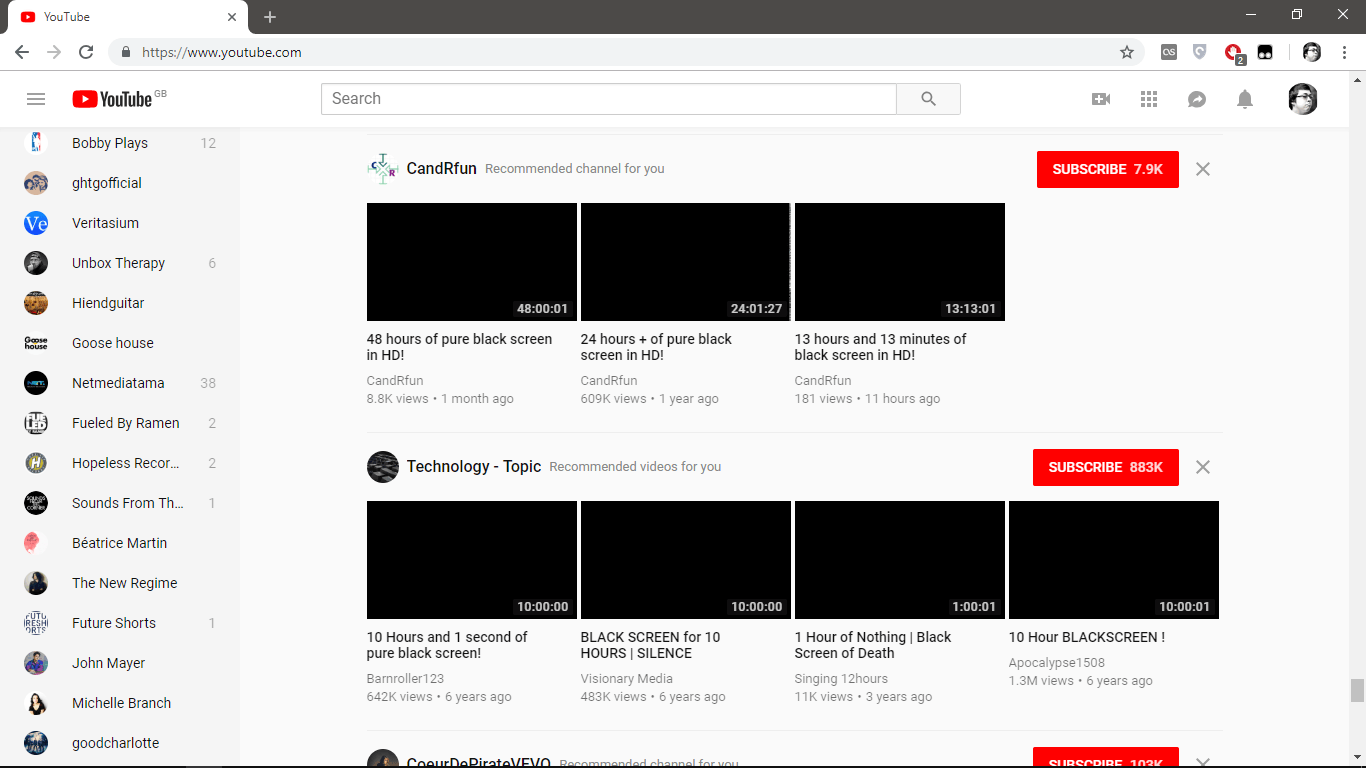1366x768 pixels.
Task: Click the YouTube logo home icon
Action: coord(112,99)
